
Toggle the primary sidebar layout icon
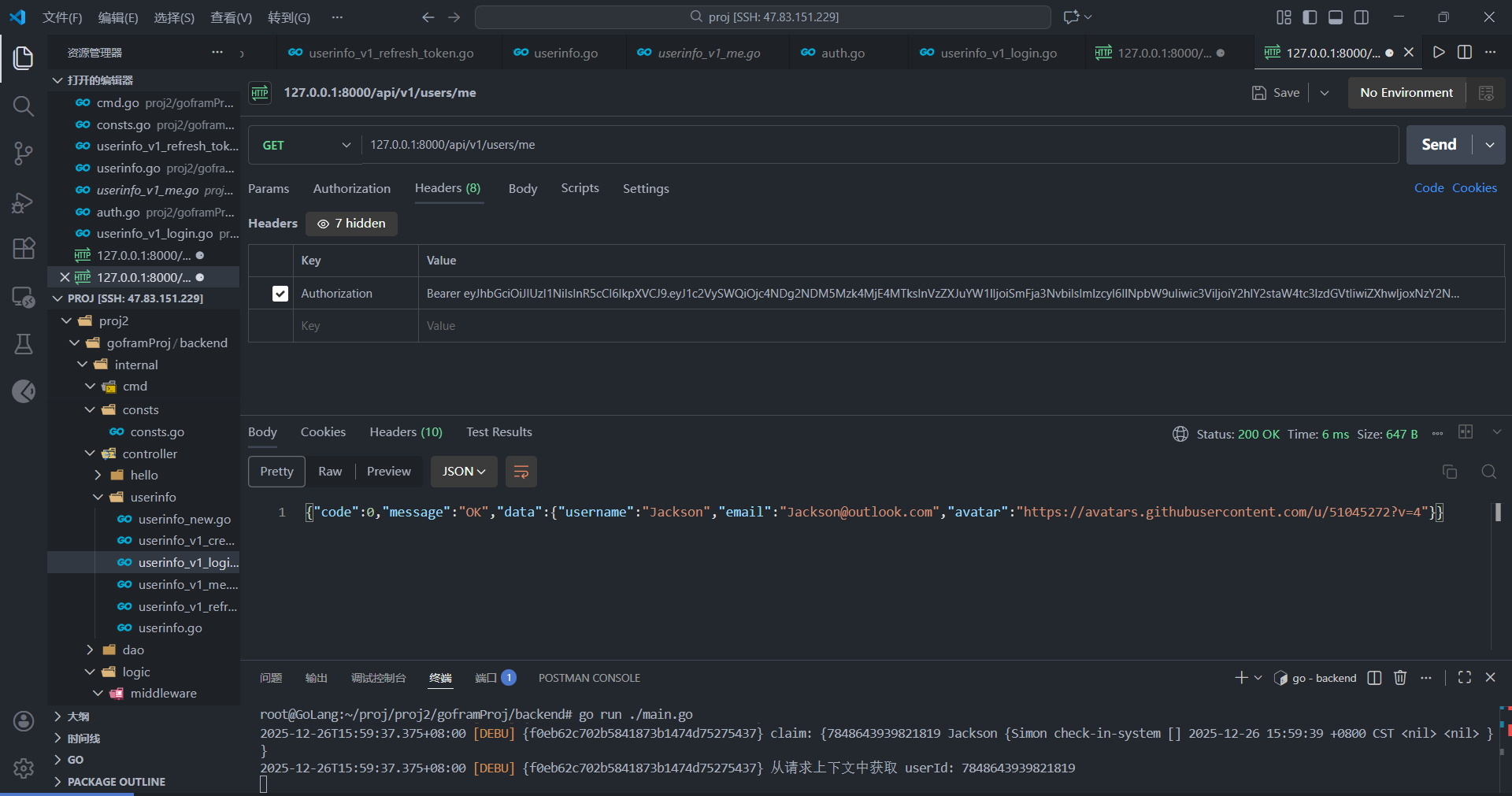(1310, 17)
